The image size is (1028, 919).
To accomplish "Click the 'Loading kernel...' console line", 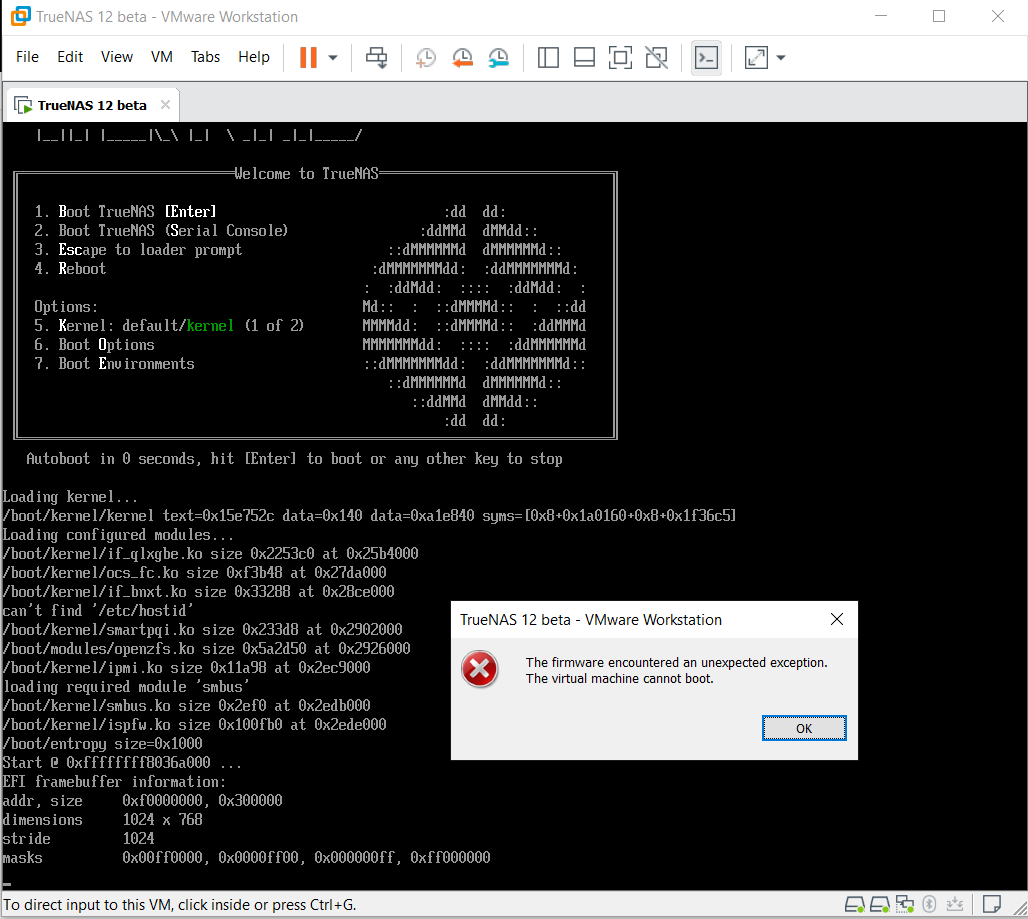I will point(70,497).
